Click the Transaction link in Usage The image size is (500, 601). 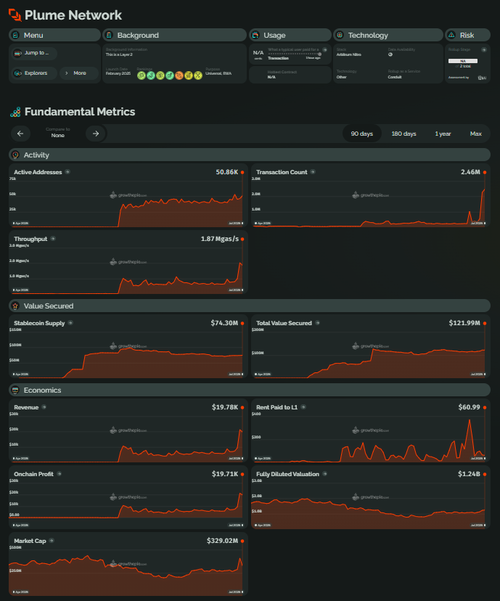click(278, 58)
